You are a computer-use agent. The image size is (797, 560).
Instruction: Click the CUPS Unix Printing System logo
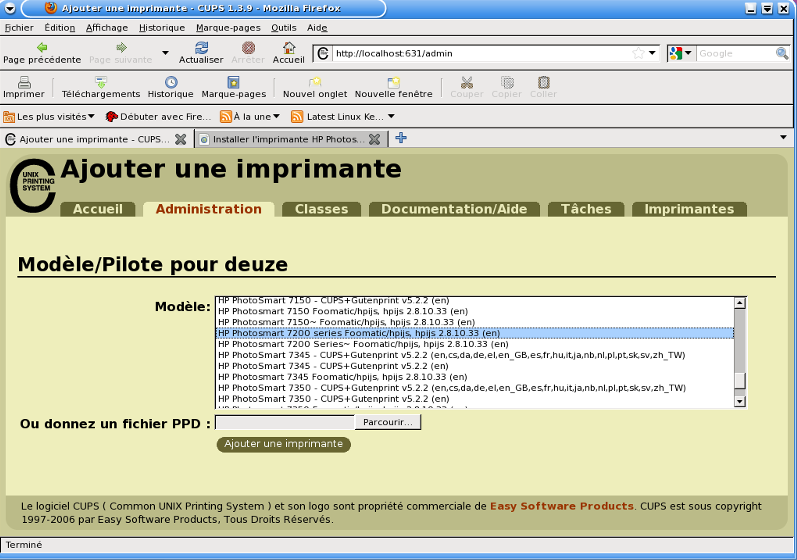[x=33, y=185]
